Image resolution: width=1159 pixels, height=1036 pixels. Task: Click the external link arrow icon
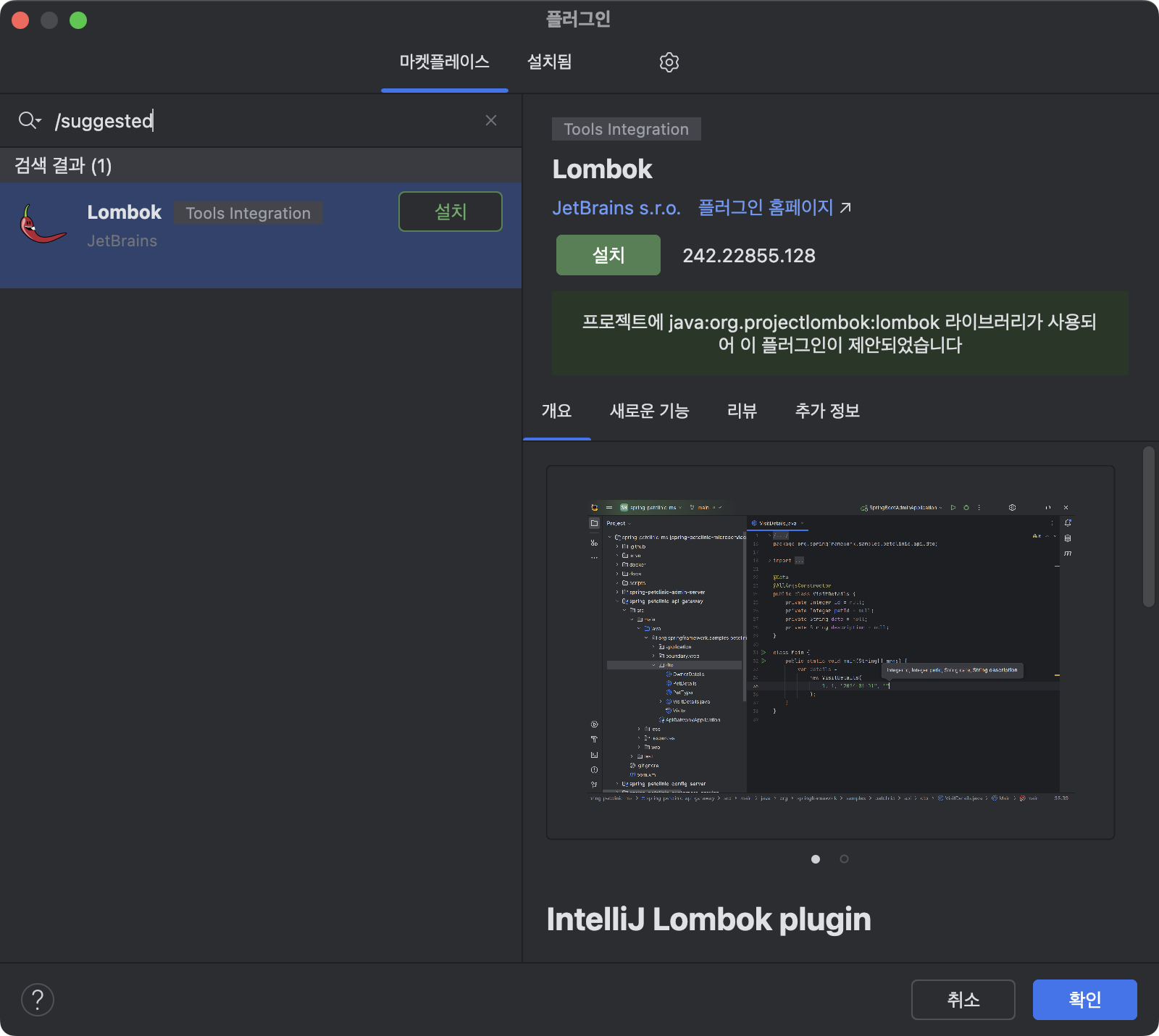(x=845, y=208)
